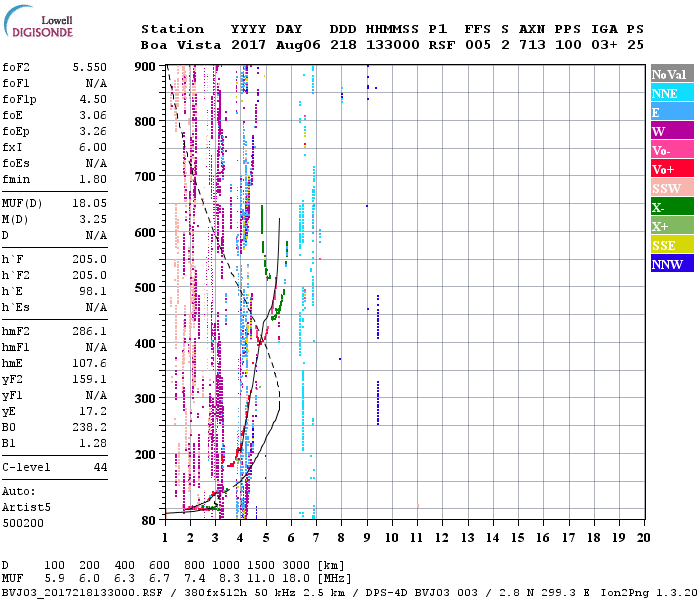The width and height of the screenshot is (700, 600).
Task: Select the AXN value 713
Action: tap(532, 45)
